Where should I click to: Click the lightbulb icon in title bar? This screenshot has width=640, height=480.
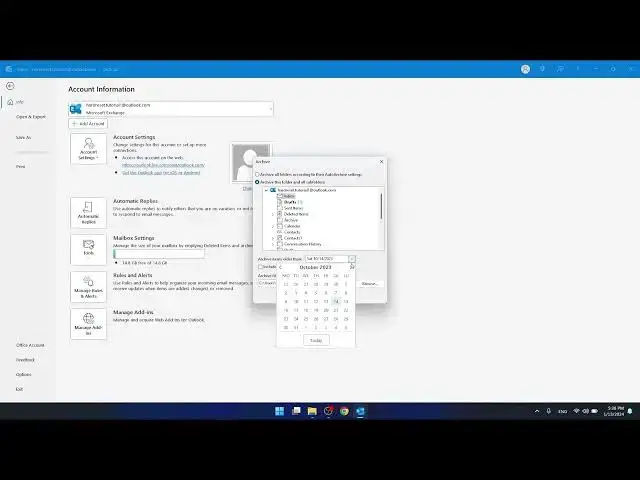pyautogui.click(x=542, y=69)
